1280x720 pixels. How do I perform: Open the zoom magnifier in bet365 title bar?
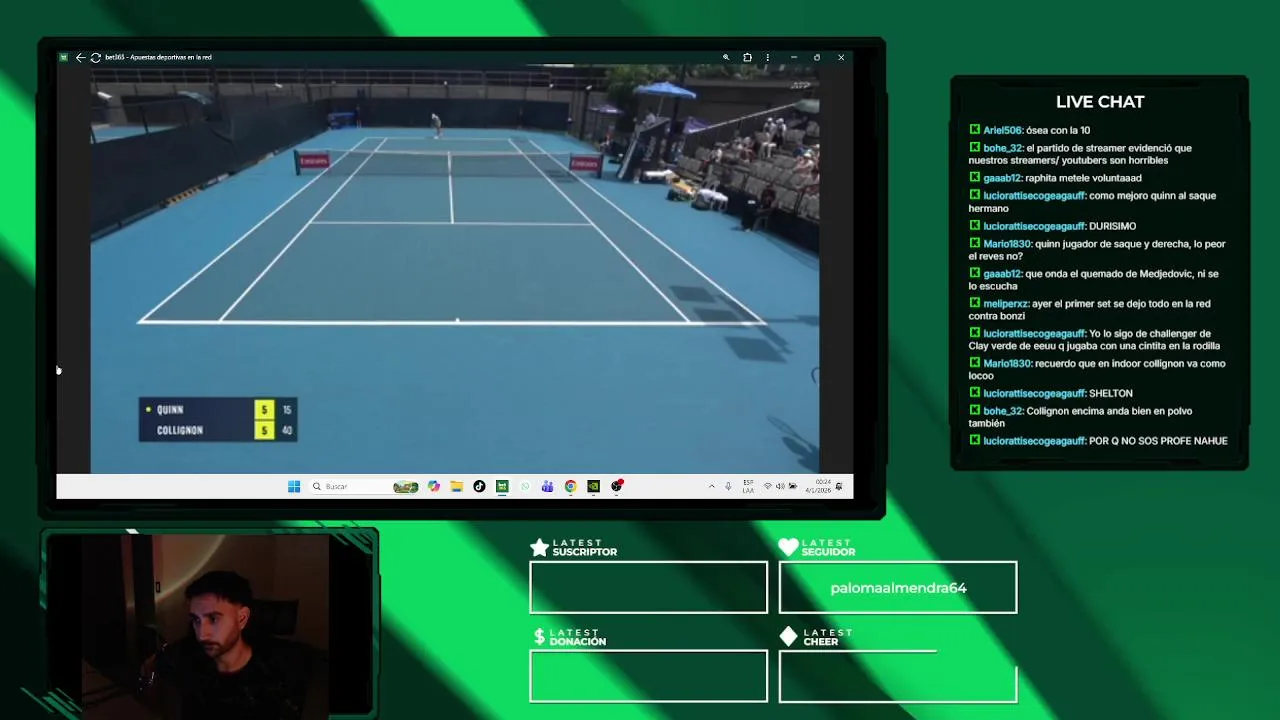726,57
